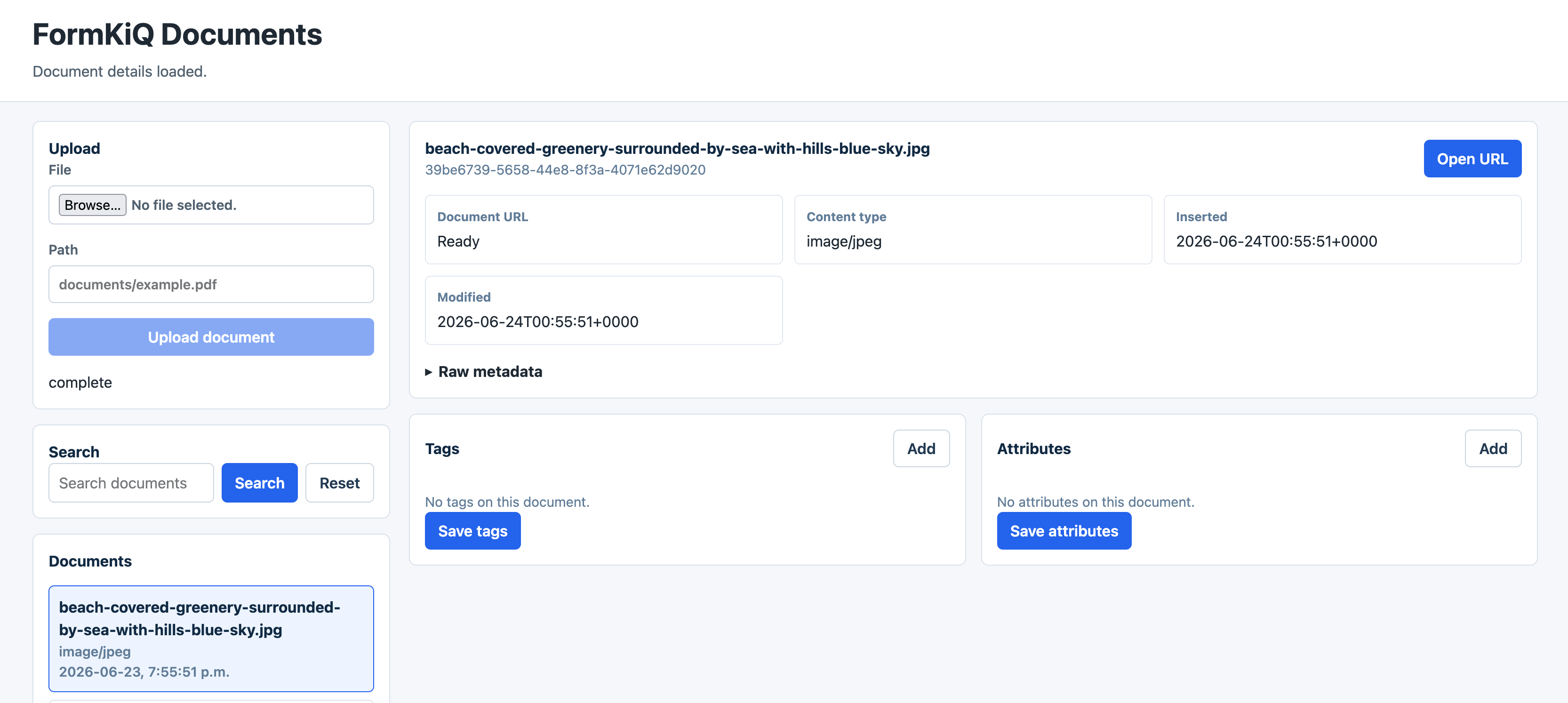Focus the Search documents field

point(131,483)
